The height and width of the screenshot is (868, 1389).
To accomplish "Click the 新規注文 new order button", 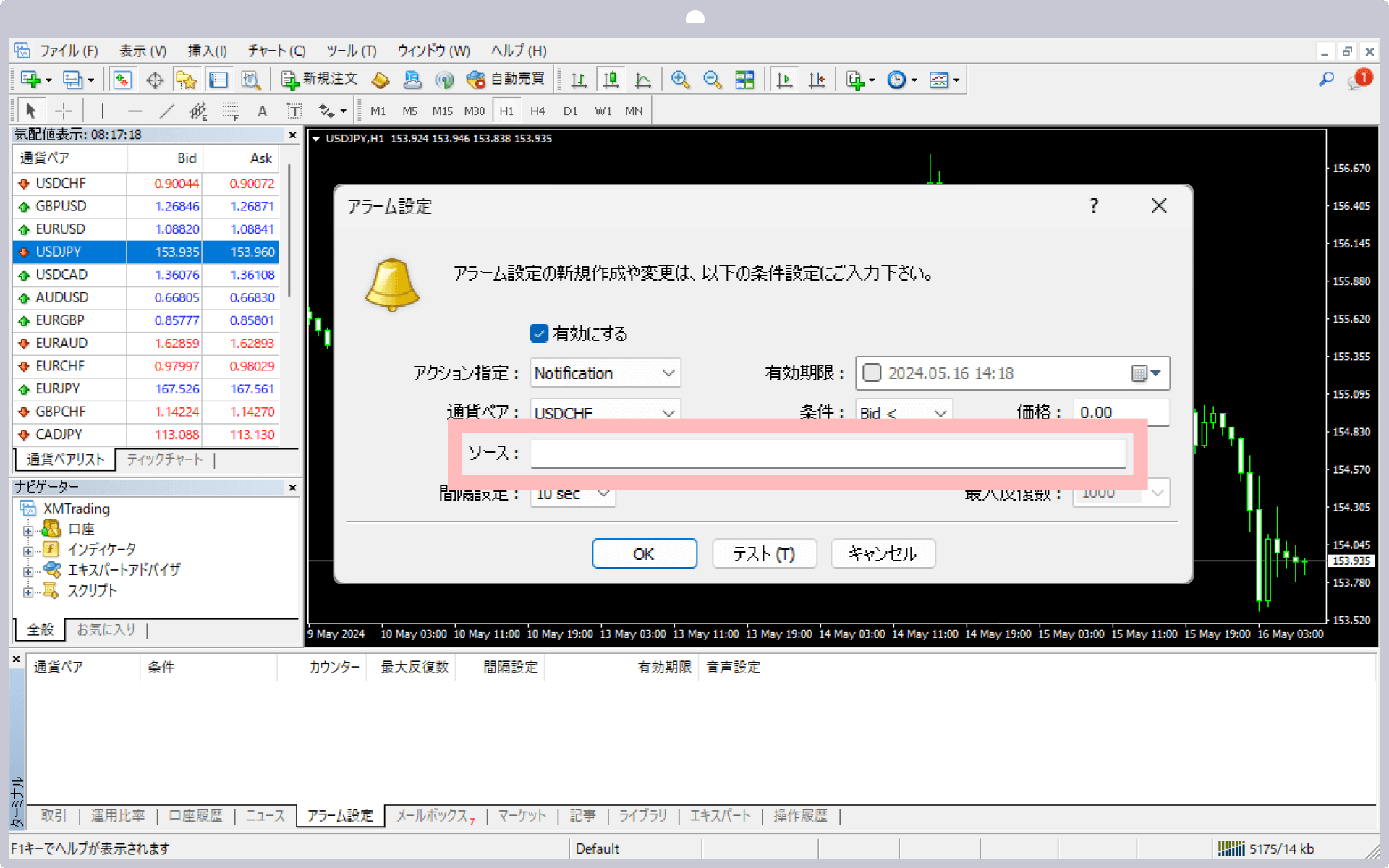I will [319, 80].
